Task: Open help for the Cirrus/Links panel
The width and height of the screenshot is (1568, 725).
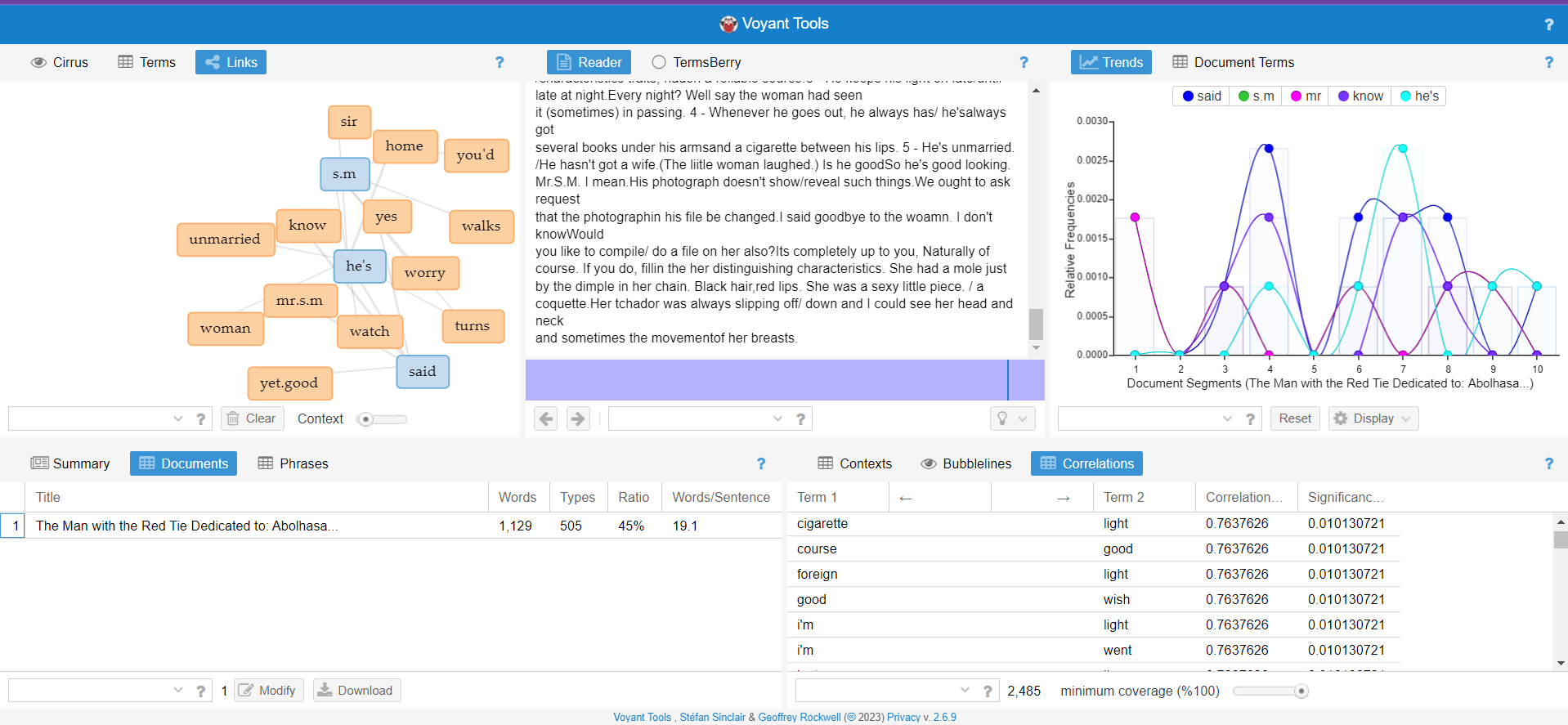Action: [x=500, y=62]
